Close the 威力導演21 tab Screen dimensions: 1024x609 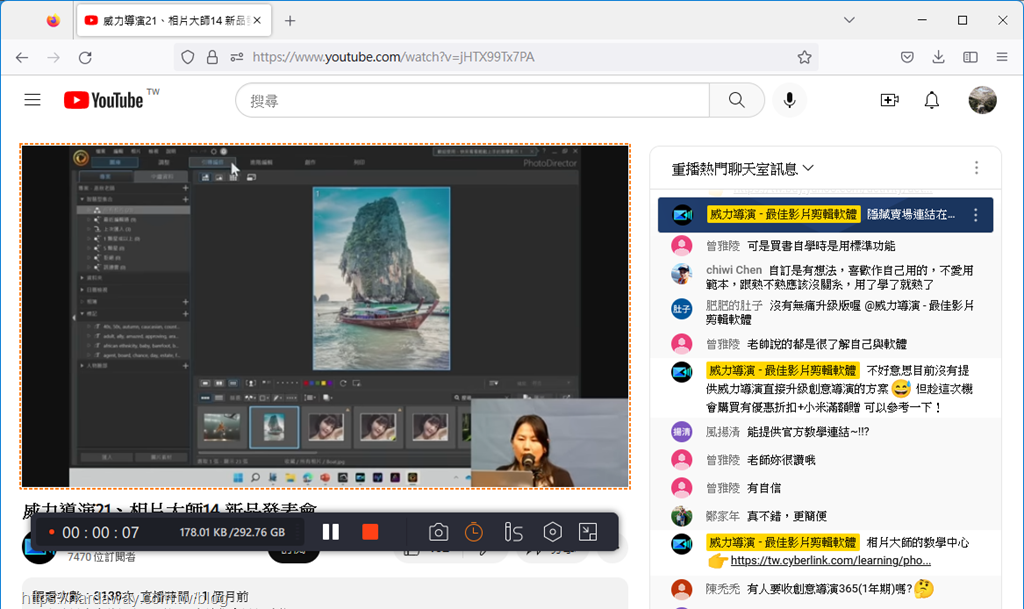point(257,20)
